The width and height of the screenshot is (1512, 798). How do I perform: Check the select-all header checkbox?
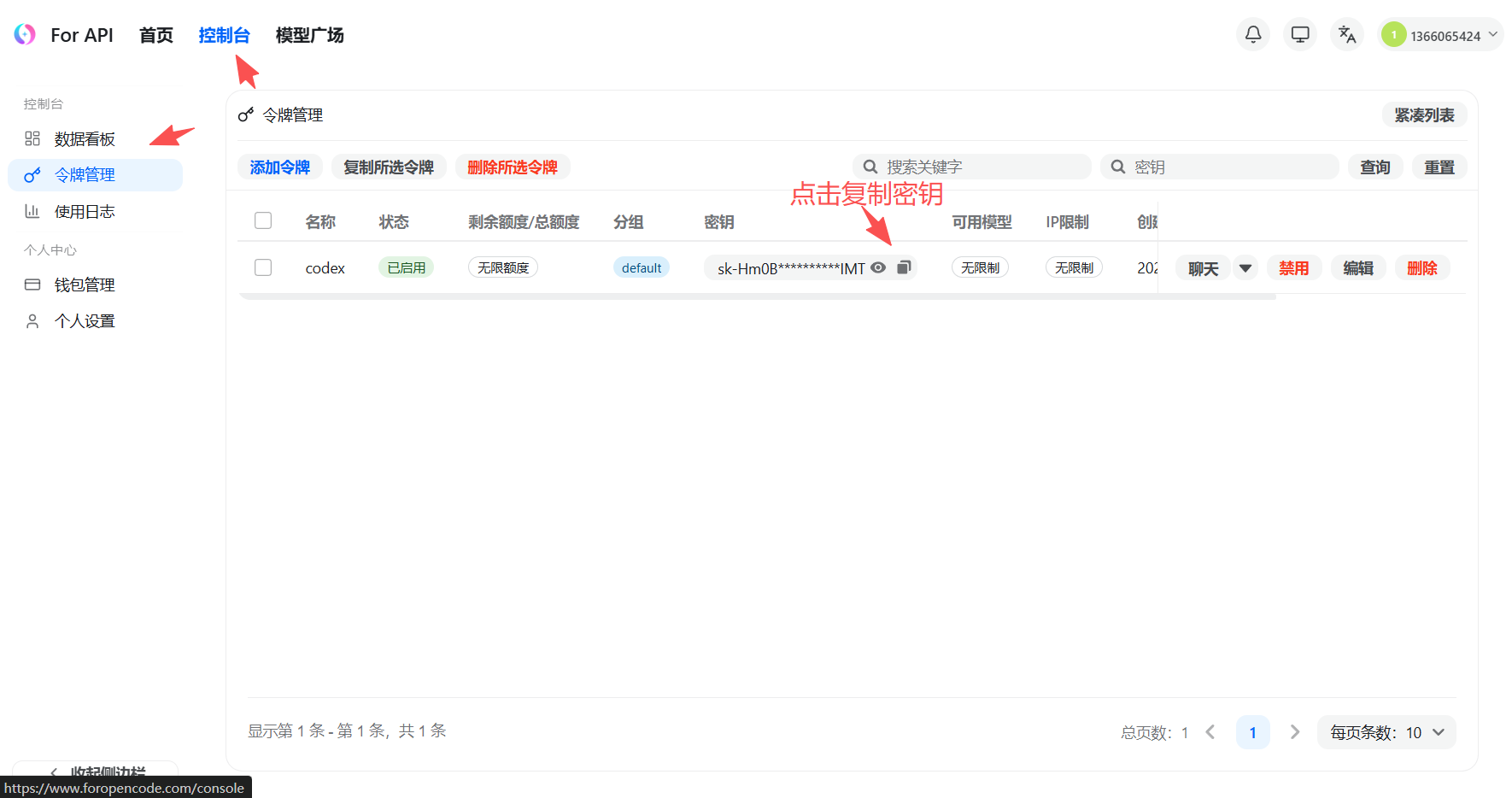tap(263, 220)
